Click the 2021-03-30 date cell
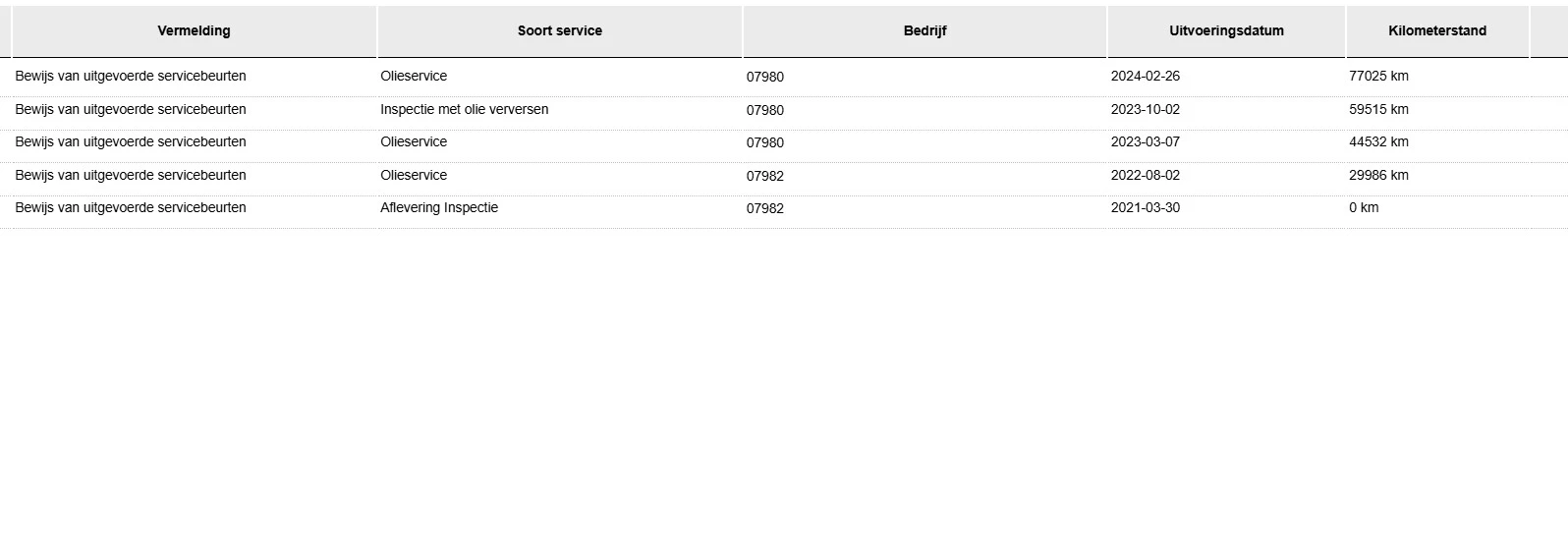Screen dimensions: 1568x554 click(x=1145, y=208)
